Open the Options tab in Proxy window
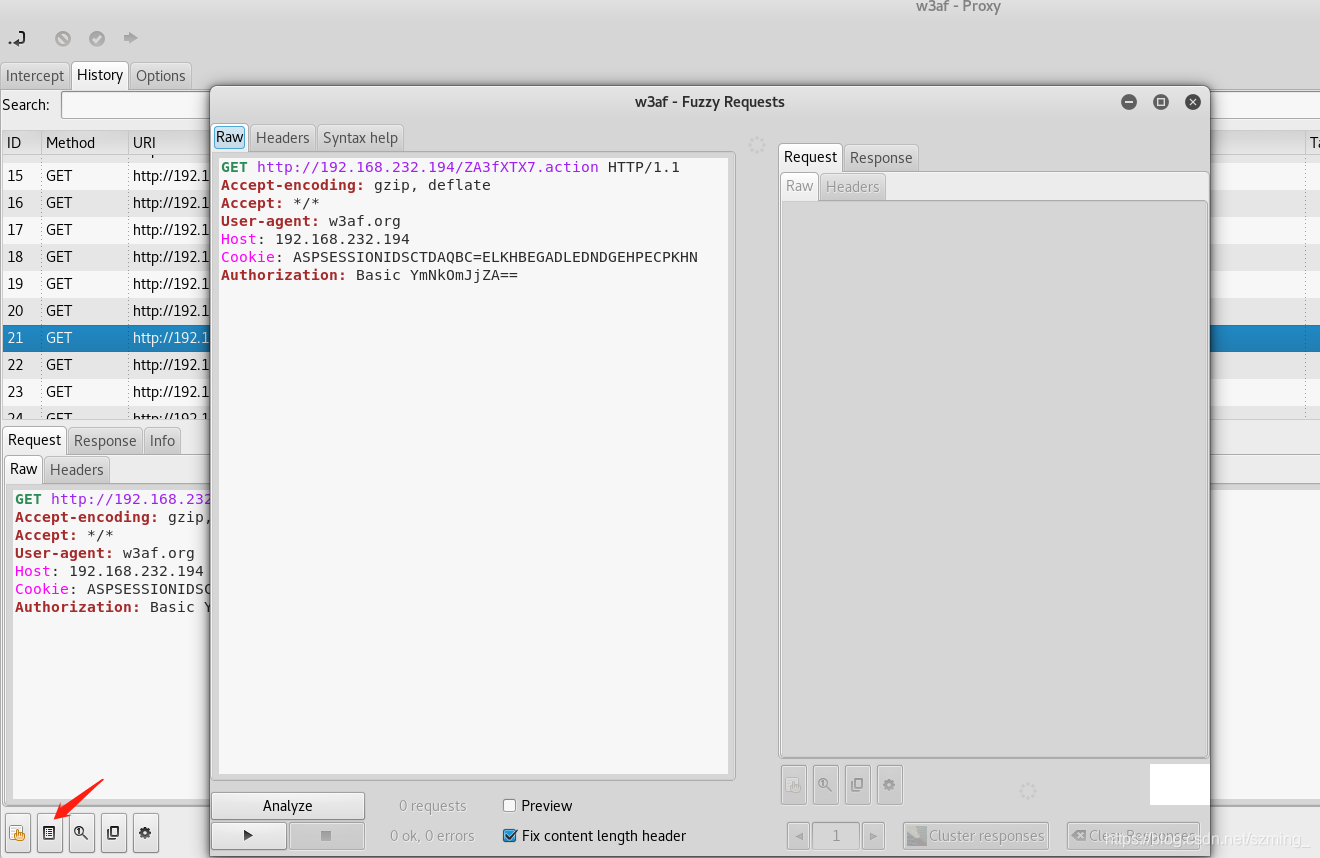The height and width of the screenshot is (858, 1320). [x=160, y=76]
